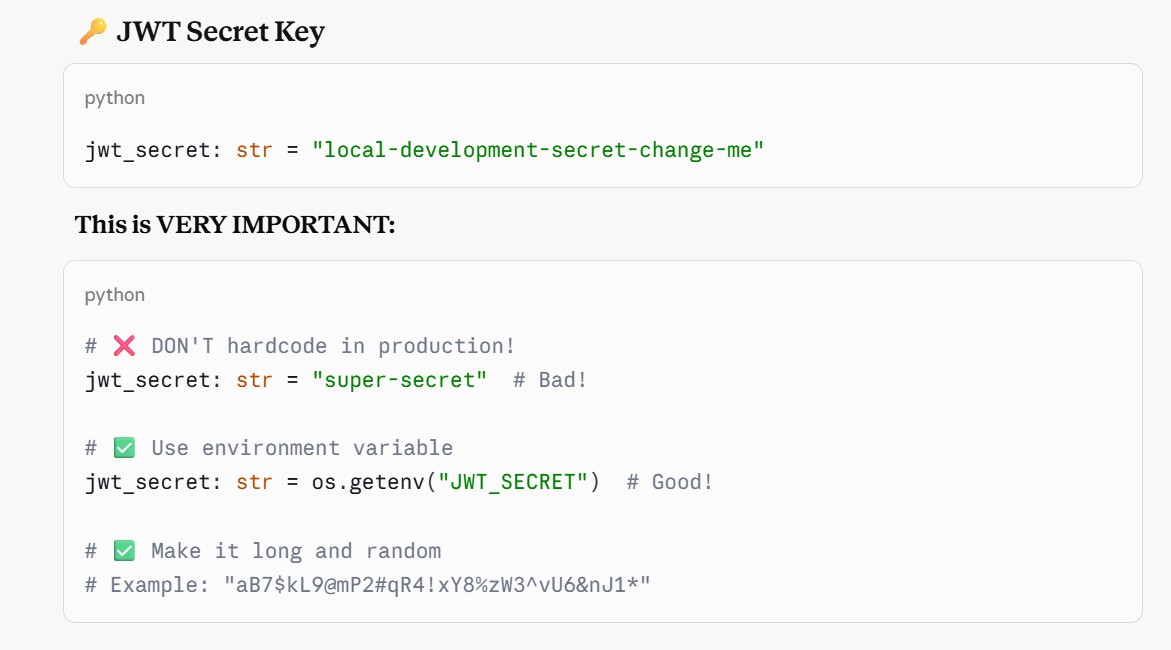Select the JWT Secret Key heading
Image resolution: width=1171 pixels, height=650 pixels.
[x=220, y=31]
